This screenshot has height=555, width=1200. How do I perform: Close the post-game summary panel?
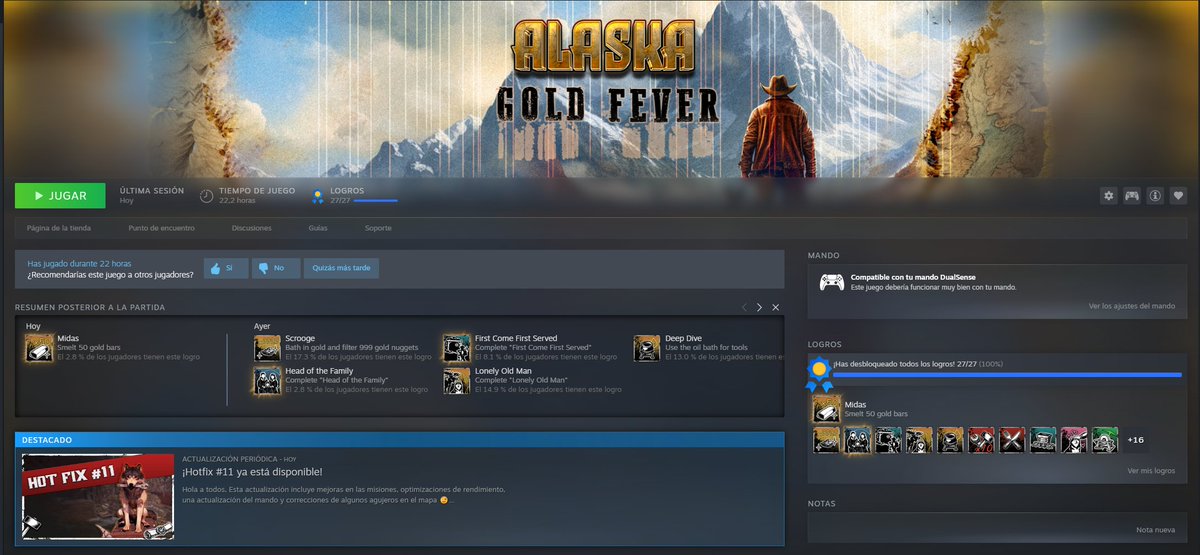click(775, 307)
